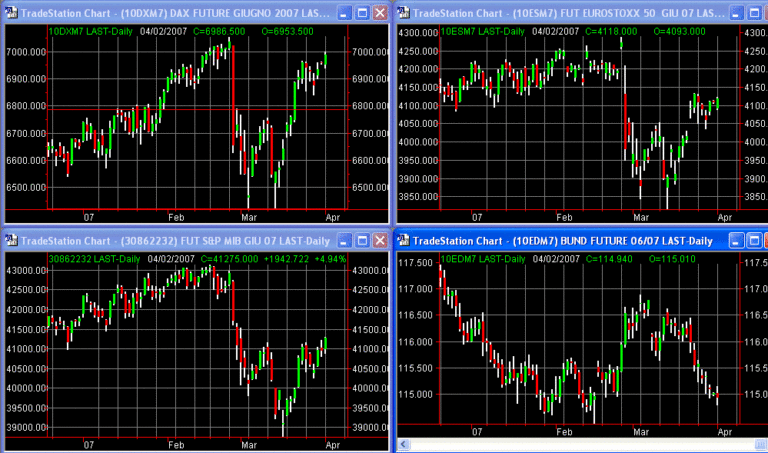Minimize the Bund Future chart window

pyautogui.click(x=737, y=241)
